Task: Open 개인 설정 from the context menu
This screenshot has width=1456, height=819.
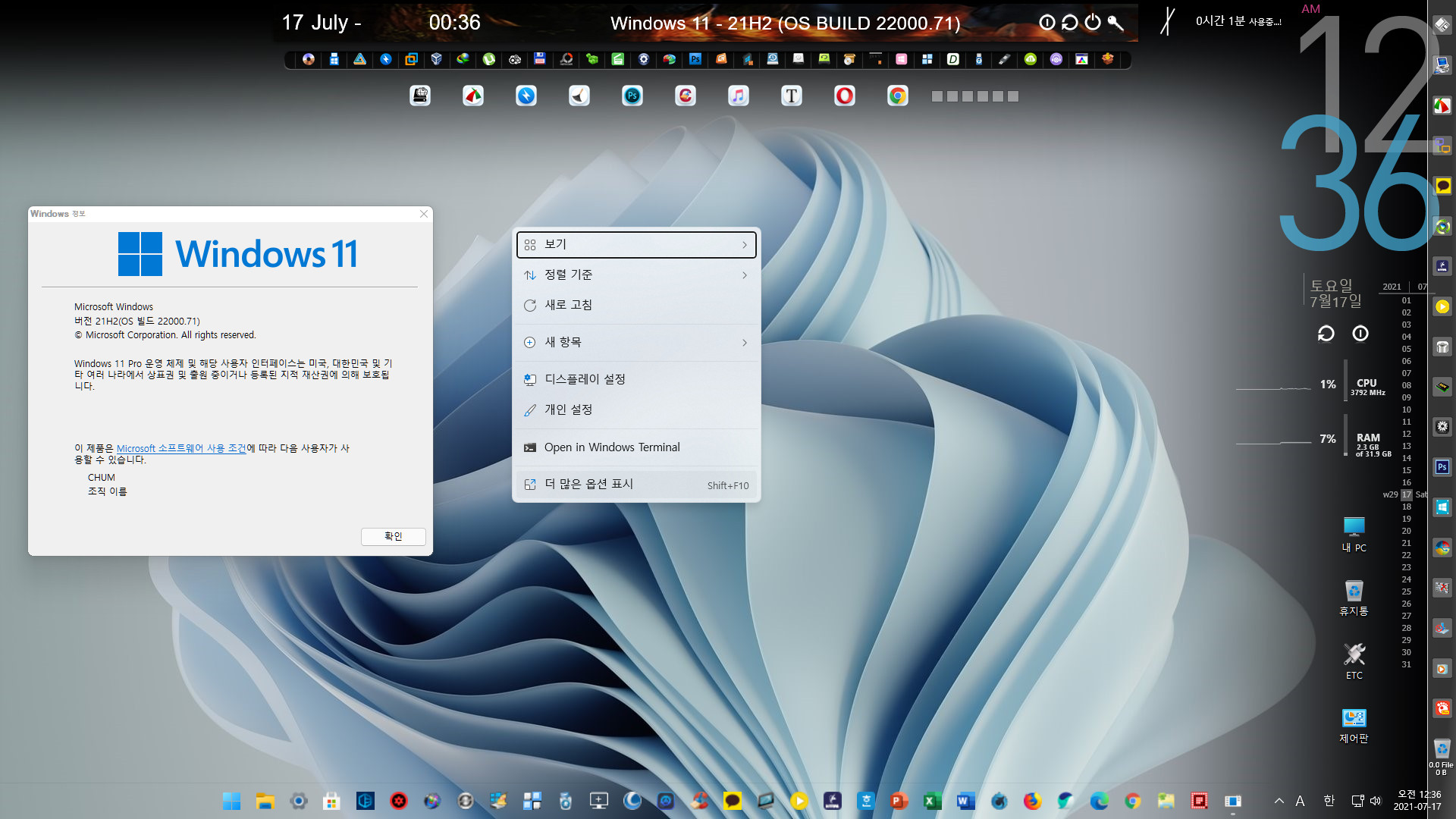Action: coord(636,409)
